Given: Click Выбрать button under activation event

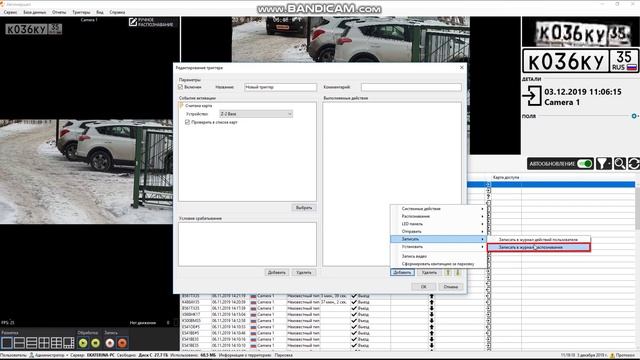Looking at the screenshot, I should (x=304, y=208).
